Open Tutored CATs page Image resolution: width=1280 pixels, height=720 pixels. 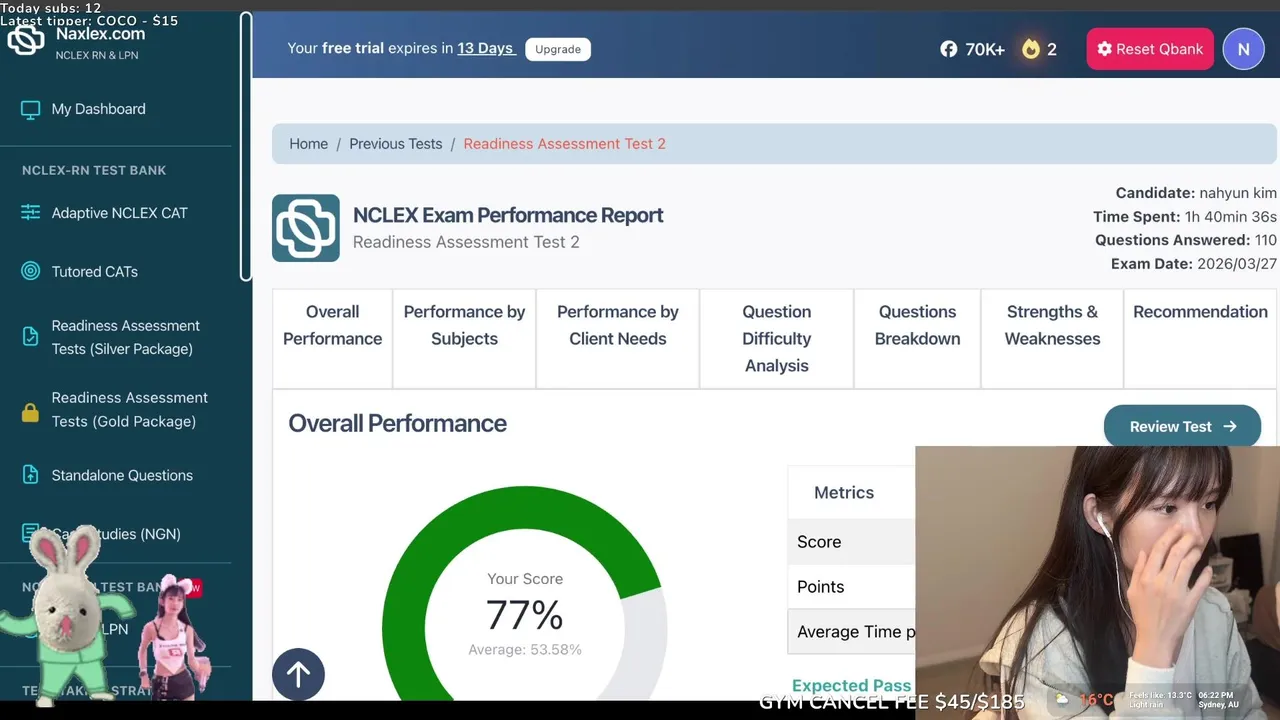pyautogui.click(x=95, y=271)
